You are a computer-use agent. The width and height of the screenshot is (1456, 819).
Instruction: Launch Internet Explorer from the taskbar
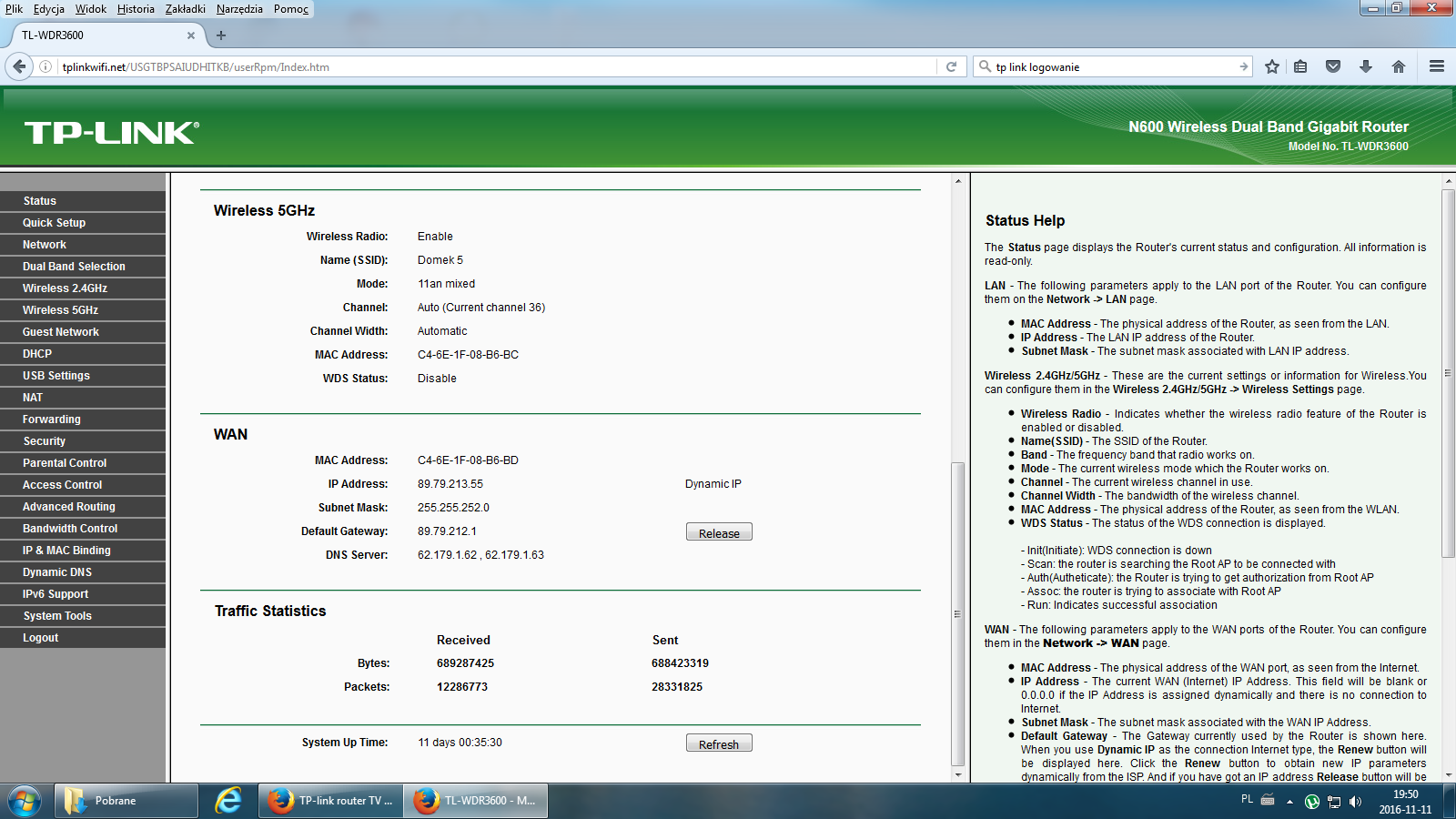click(x=228, y=801)
